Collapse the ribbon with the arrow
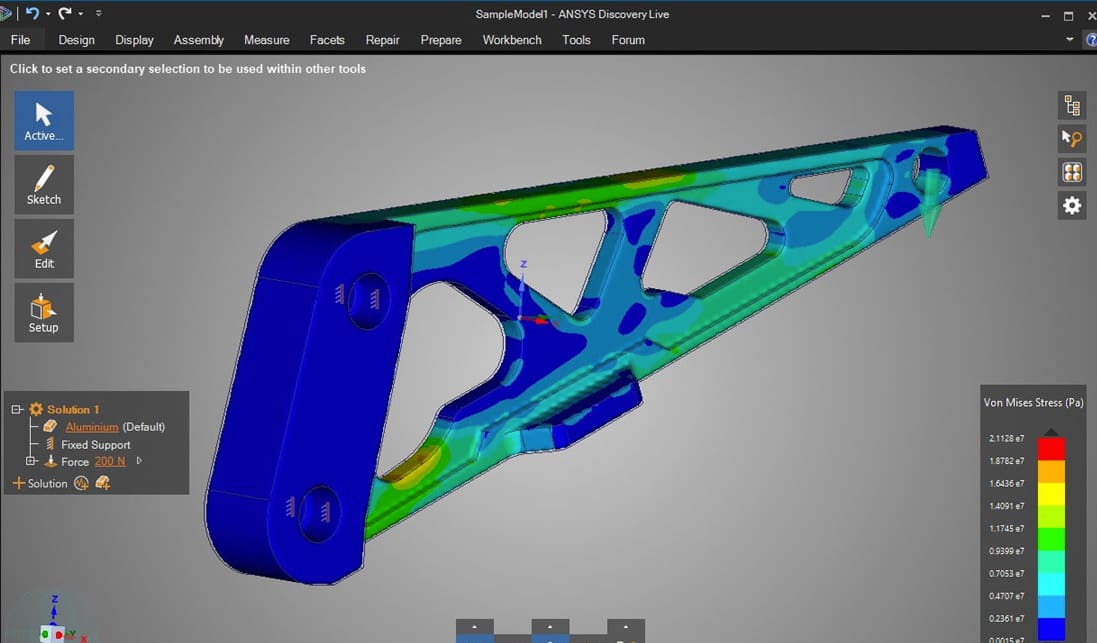 (x=1070, y=40)
